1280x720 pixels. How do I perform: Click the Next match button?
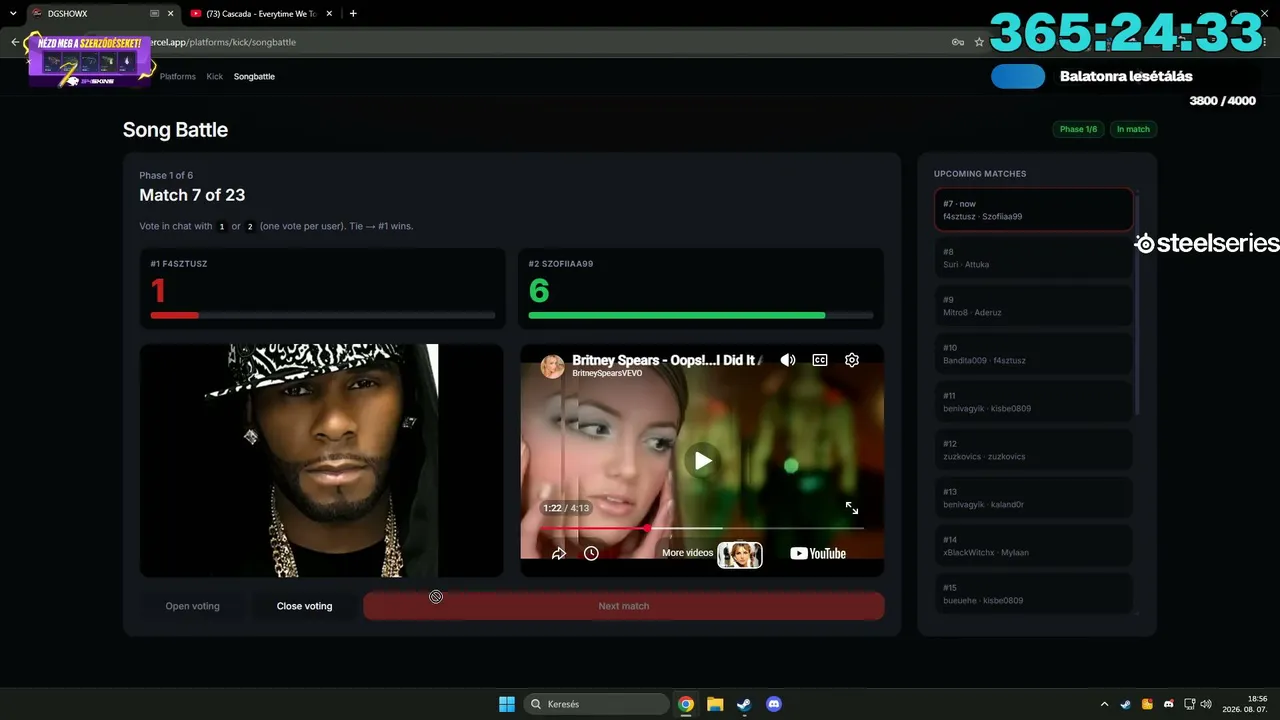pos(624,606)
